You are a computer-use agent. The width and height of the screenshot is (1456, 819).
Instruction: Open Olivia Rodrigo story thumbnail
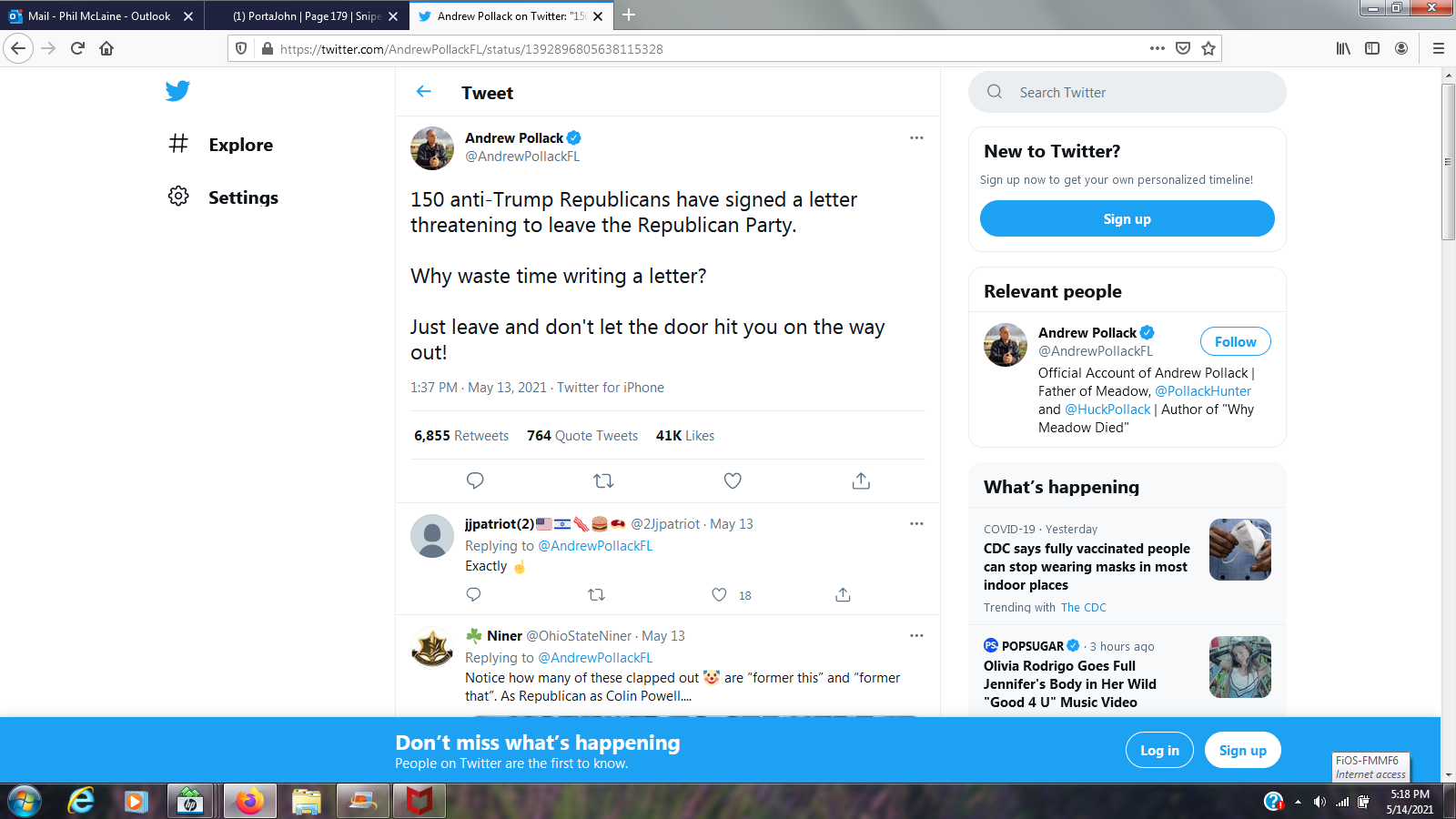[1239, 667]
